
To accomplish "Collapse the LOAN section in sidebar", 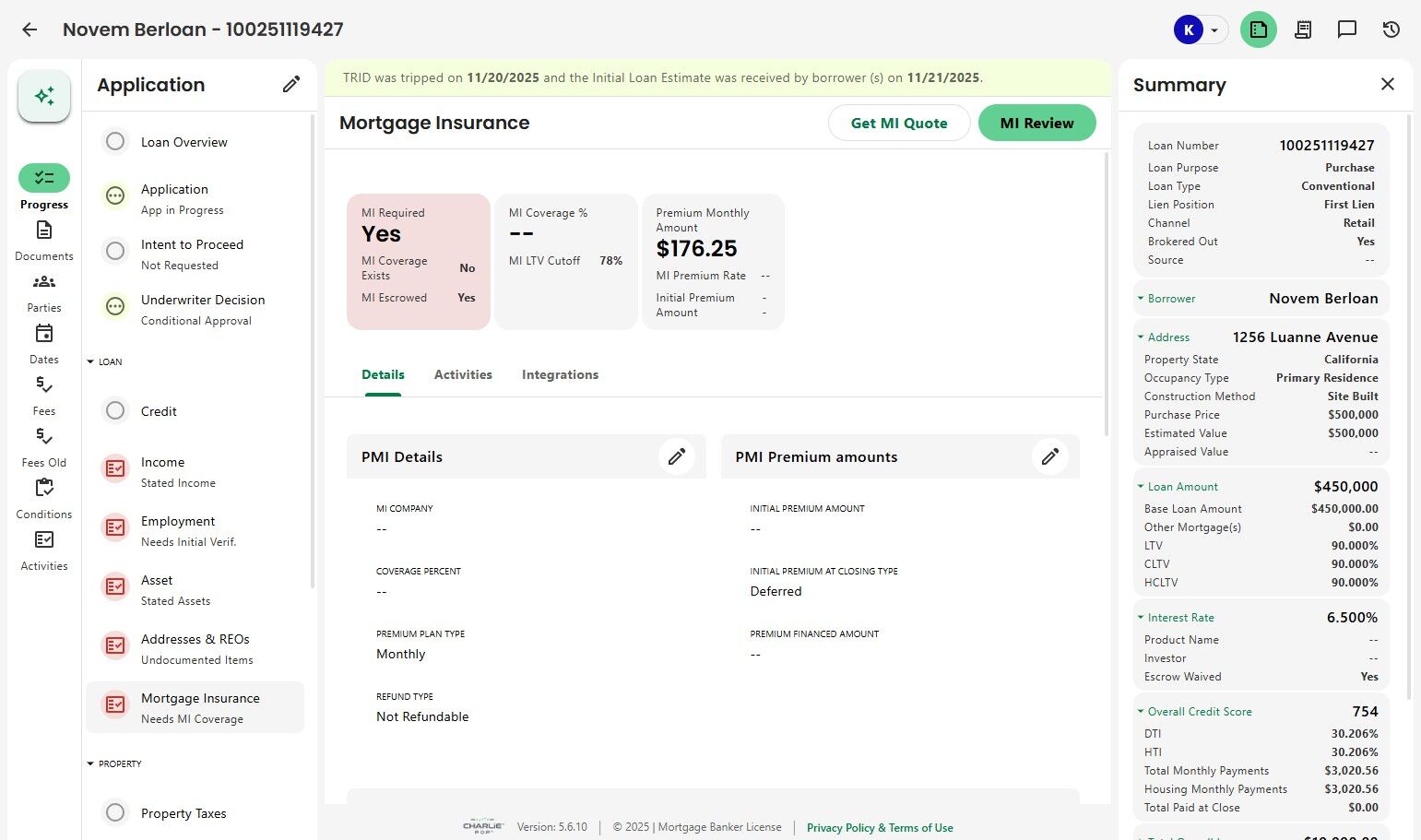I will click(90, 361).
